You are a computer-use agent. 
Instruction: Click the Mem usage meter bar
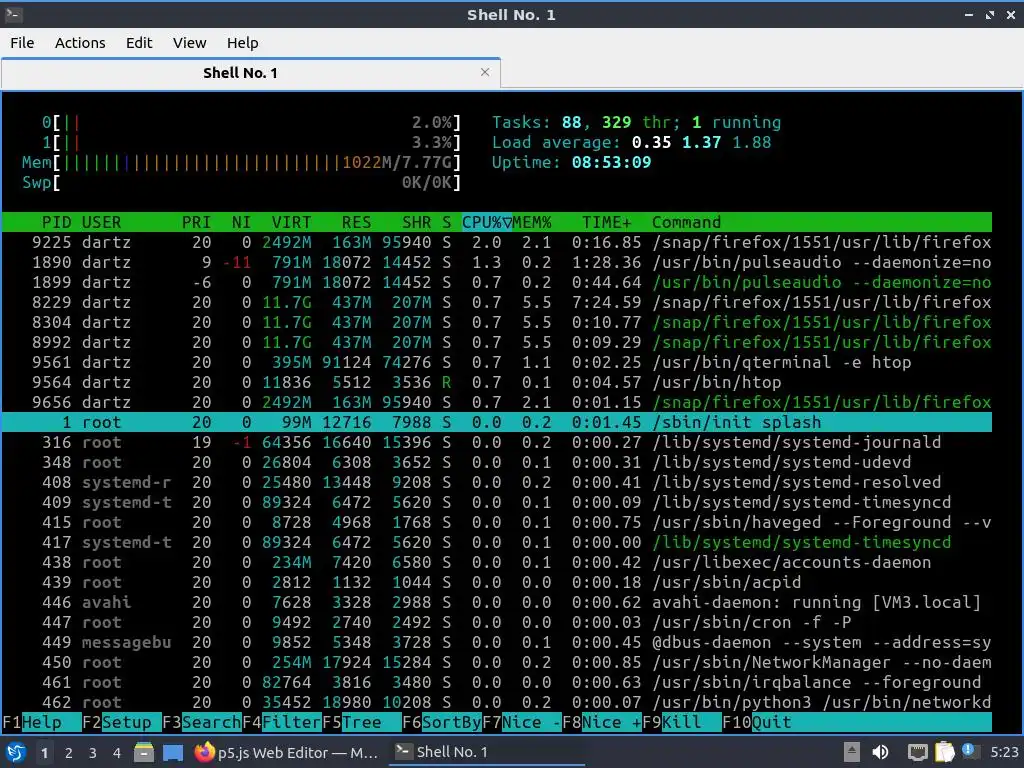click(x=241, y=162)
